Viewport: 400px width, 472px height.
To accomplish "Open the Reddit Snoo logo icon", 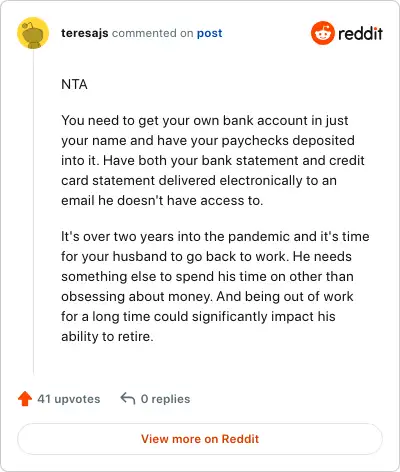I will click(322, 33).
